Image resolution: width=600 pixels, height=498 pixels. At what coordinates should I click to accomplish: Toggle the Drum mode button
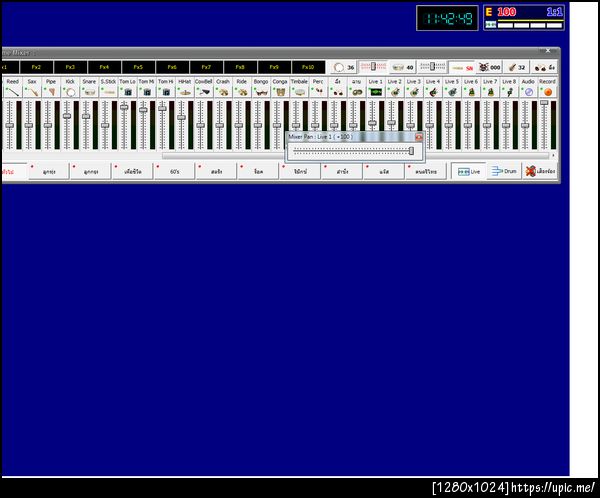tap(504, 171)
